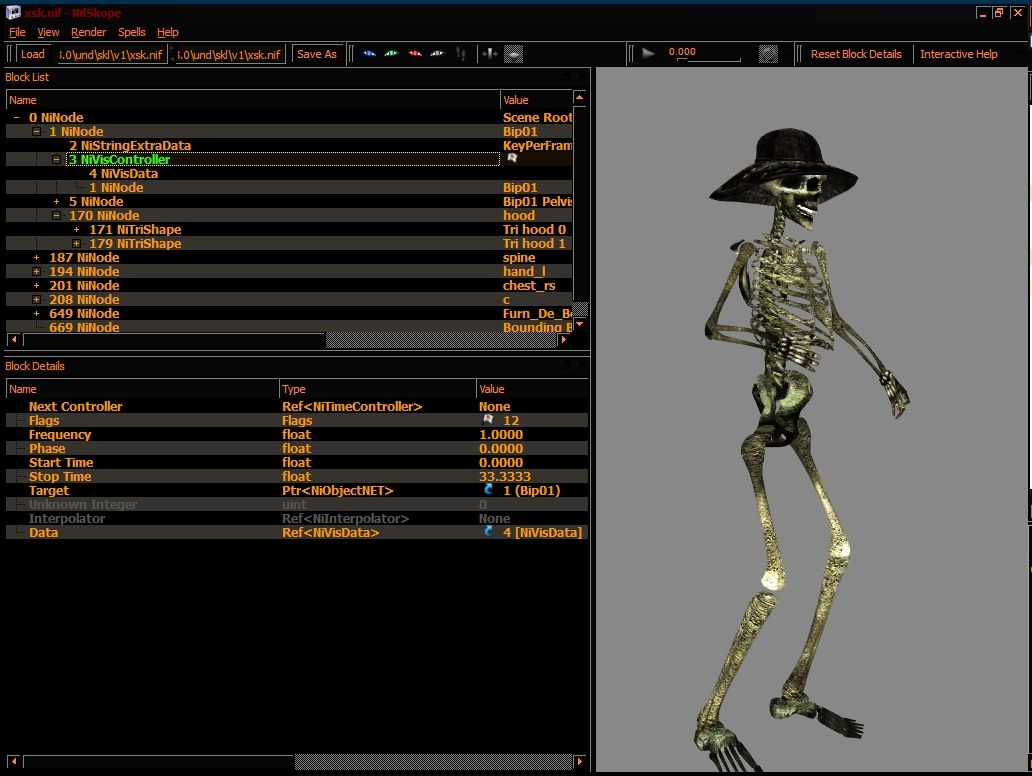
Task: Collapse the 3 NiVisController branch
Action: tap(57, 159)
